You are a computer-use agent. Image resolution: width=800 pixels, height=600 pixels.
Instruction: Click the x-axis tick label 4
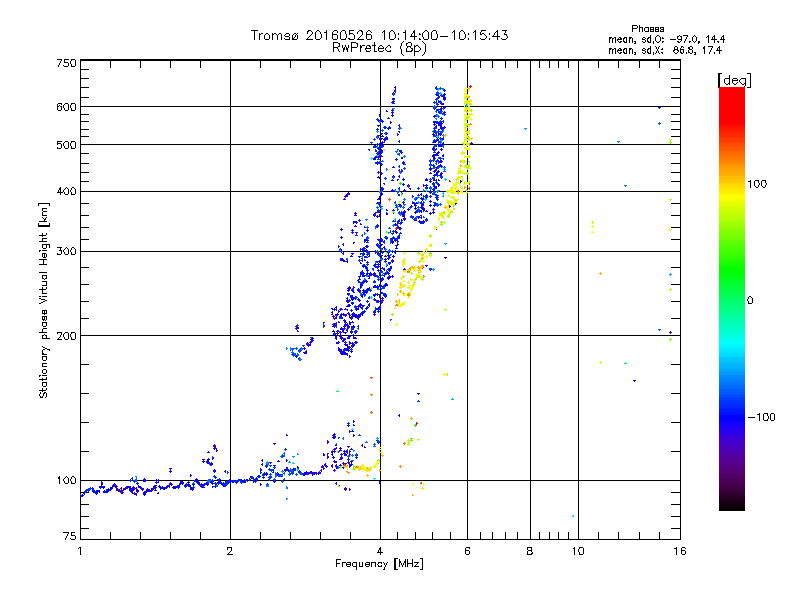(x=380, y=551)
